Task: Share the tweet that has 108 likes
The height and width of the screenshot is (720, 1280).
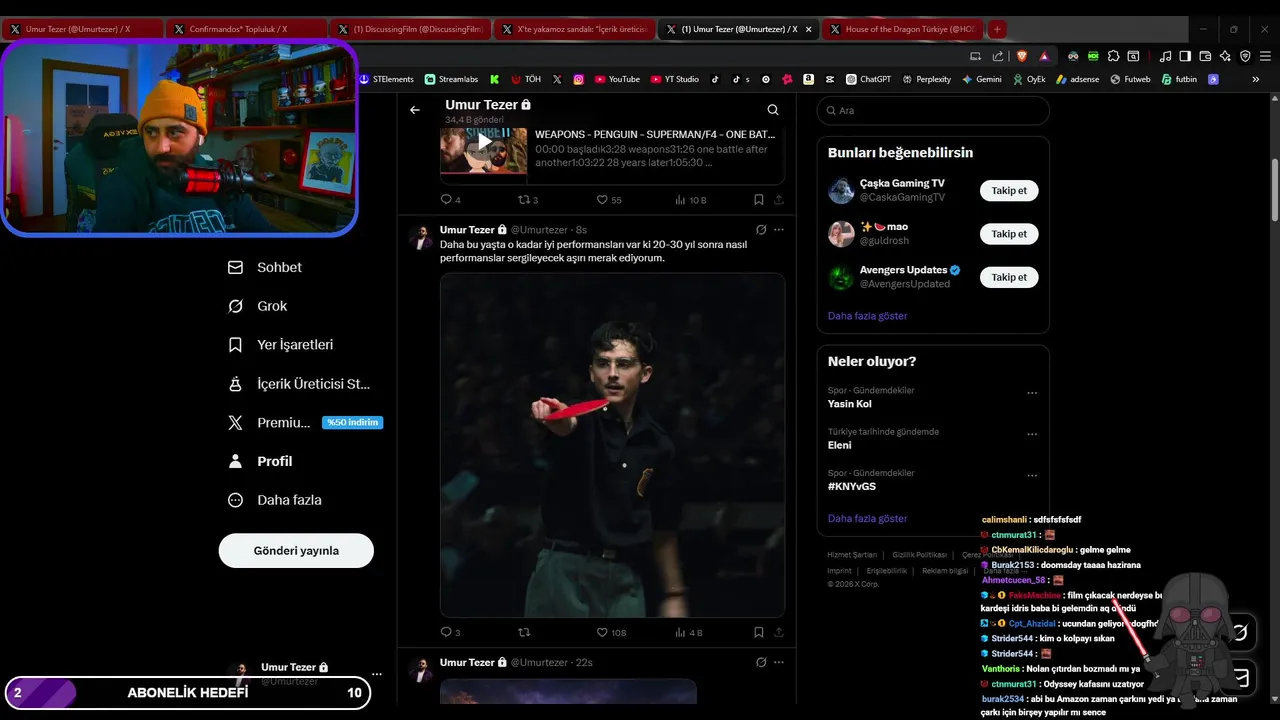Action: [778, 632]
